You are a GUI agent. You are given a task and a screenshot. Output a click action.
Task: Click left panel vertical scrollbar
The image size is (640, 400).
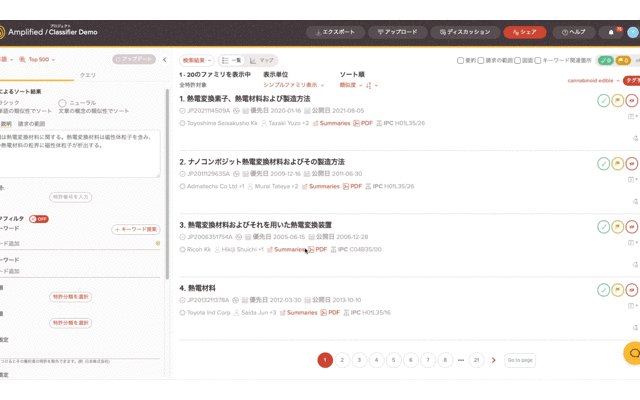167,184
